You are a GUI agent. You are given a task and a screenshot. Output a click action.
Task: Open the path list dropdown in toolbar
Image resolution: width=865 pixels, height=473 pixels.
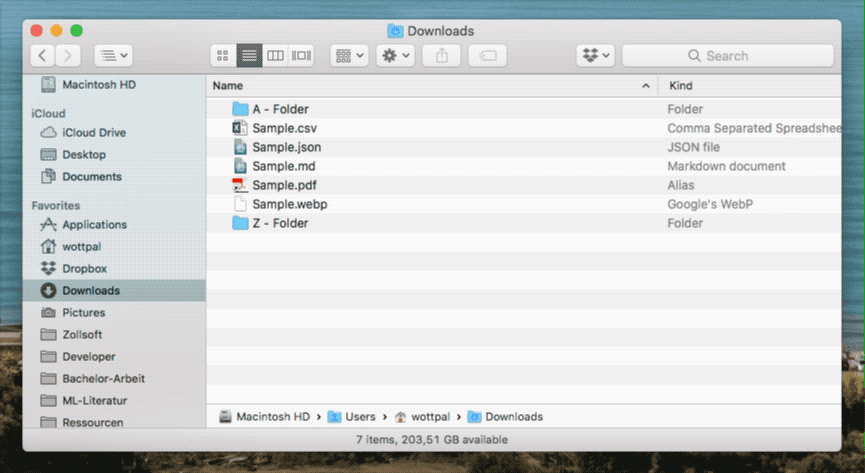point(114,56)
